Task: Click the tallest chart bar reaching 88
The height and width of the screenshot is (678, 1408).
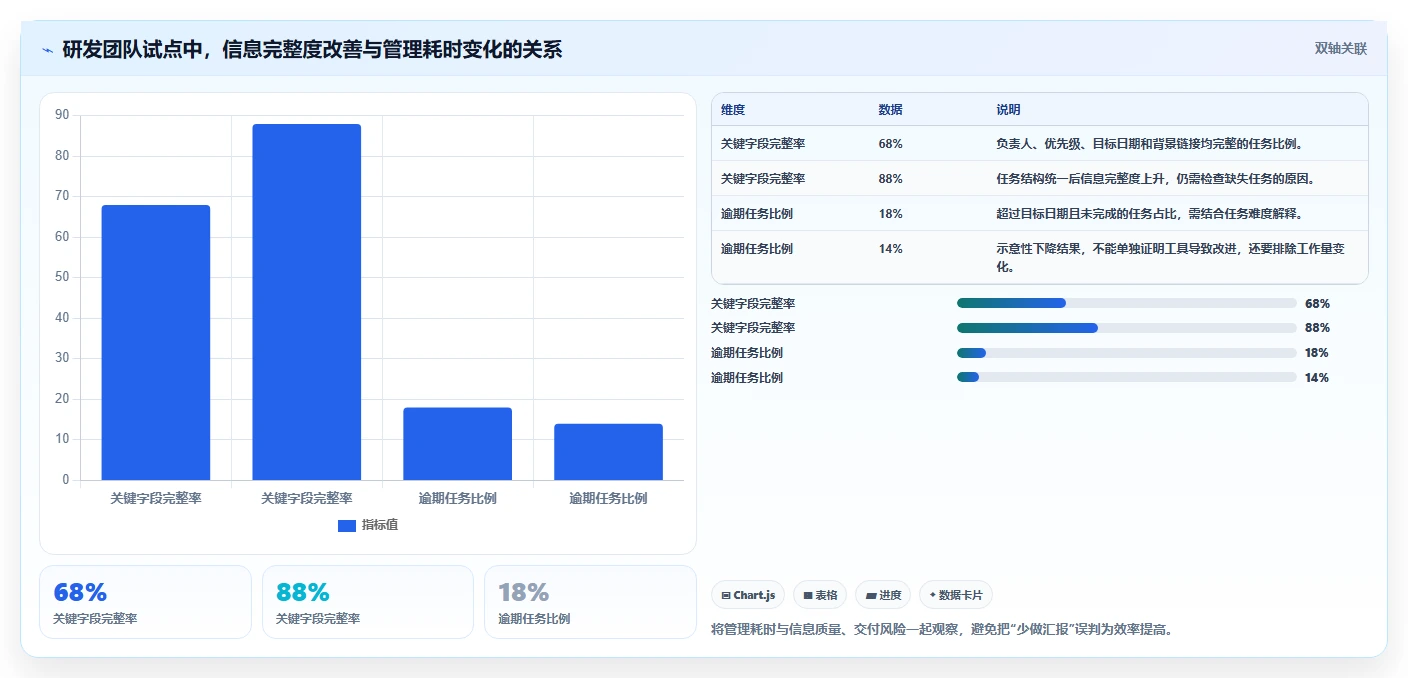Action: pos(307,302)
